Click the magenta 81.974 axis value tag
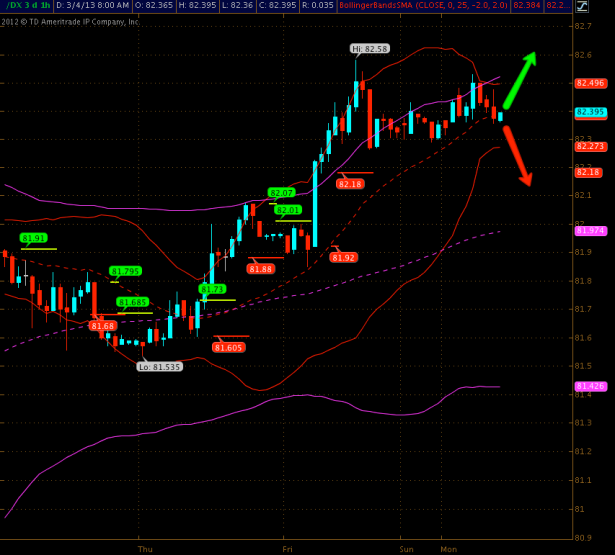Image resolution: width=615 pixels, height=555 pixels. [590, 231]
